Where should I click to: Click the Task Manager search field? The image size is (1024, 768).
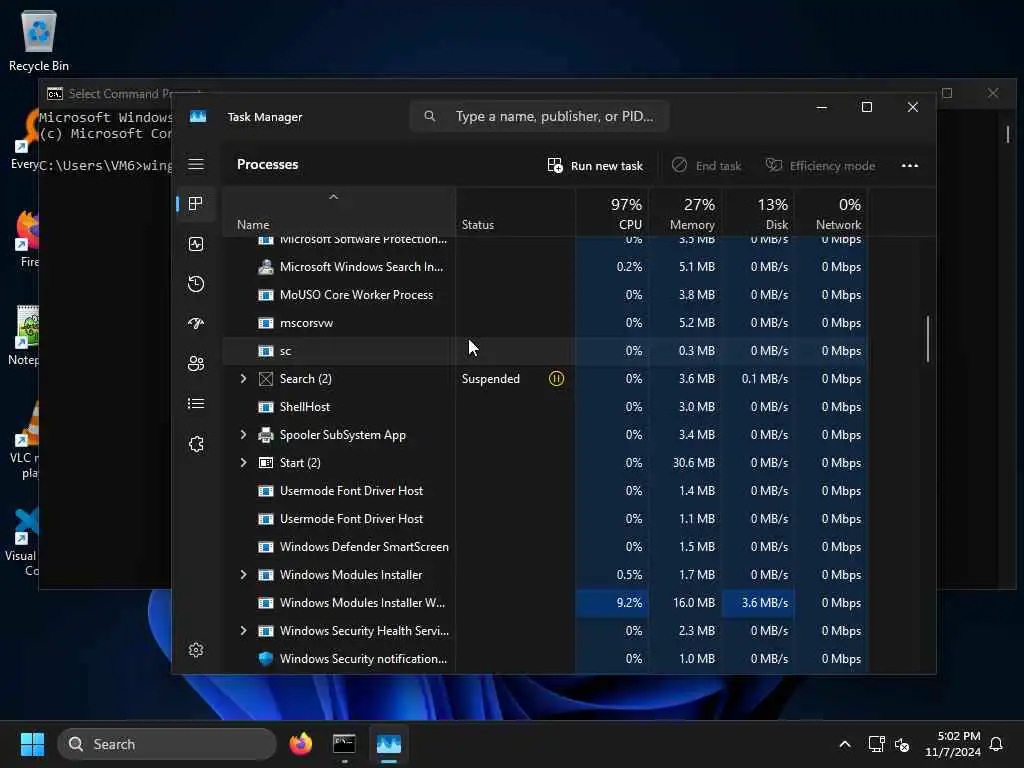click(x=539, y=116)
